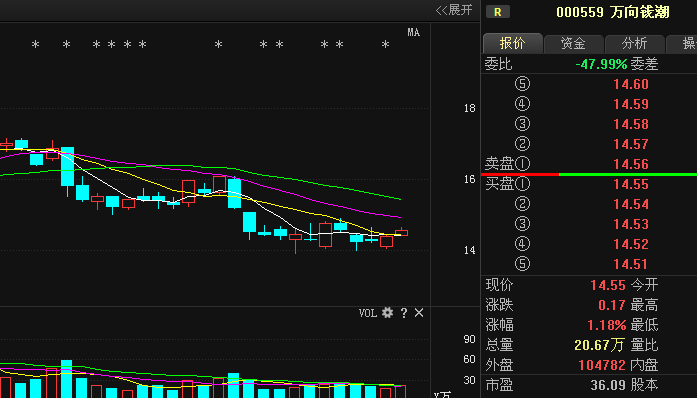697x398 pixels.
Task: Select sell level 3 circled icon
Action: pyautogui.click(x=522, y=124)
